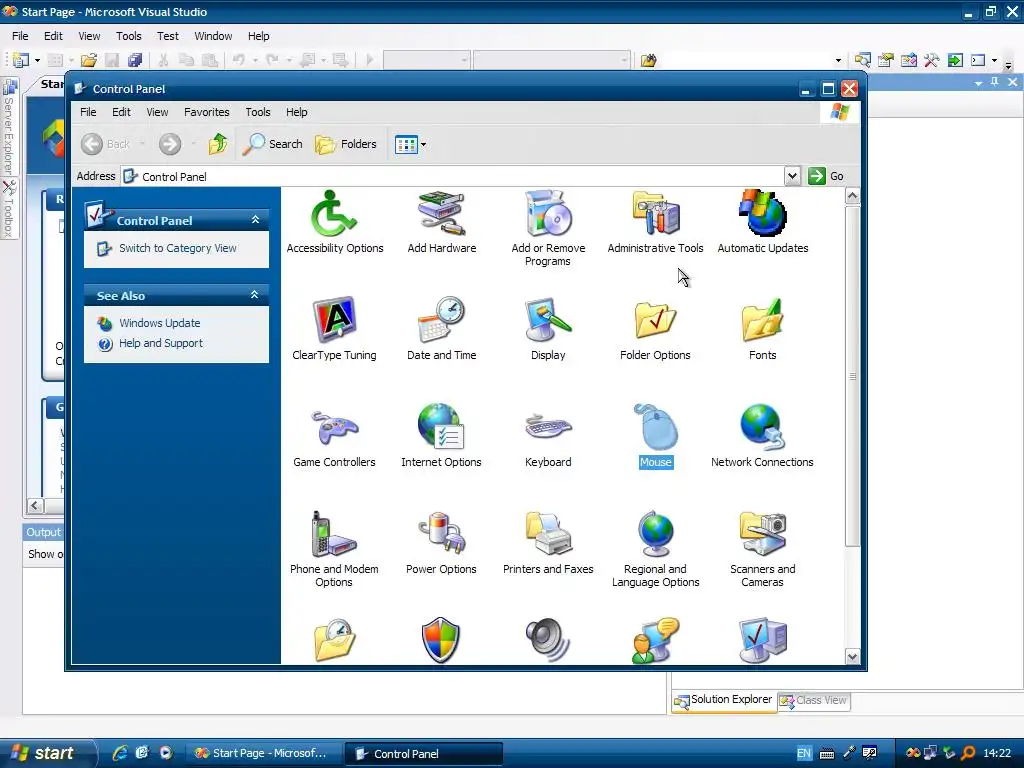Select the highlighted Mouse icon

coord(655,437)
